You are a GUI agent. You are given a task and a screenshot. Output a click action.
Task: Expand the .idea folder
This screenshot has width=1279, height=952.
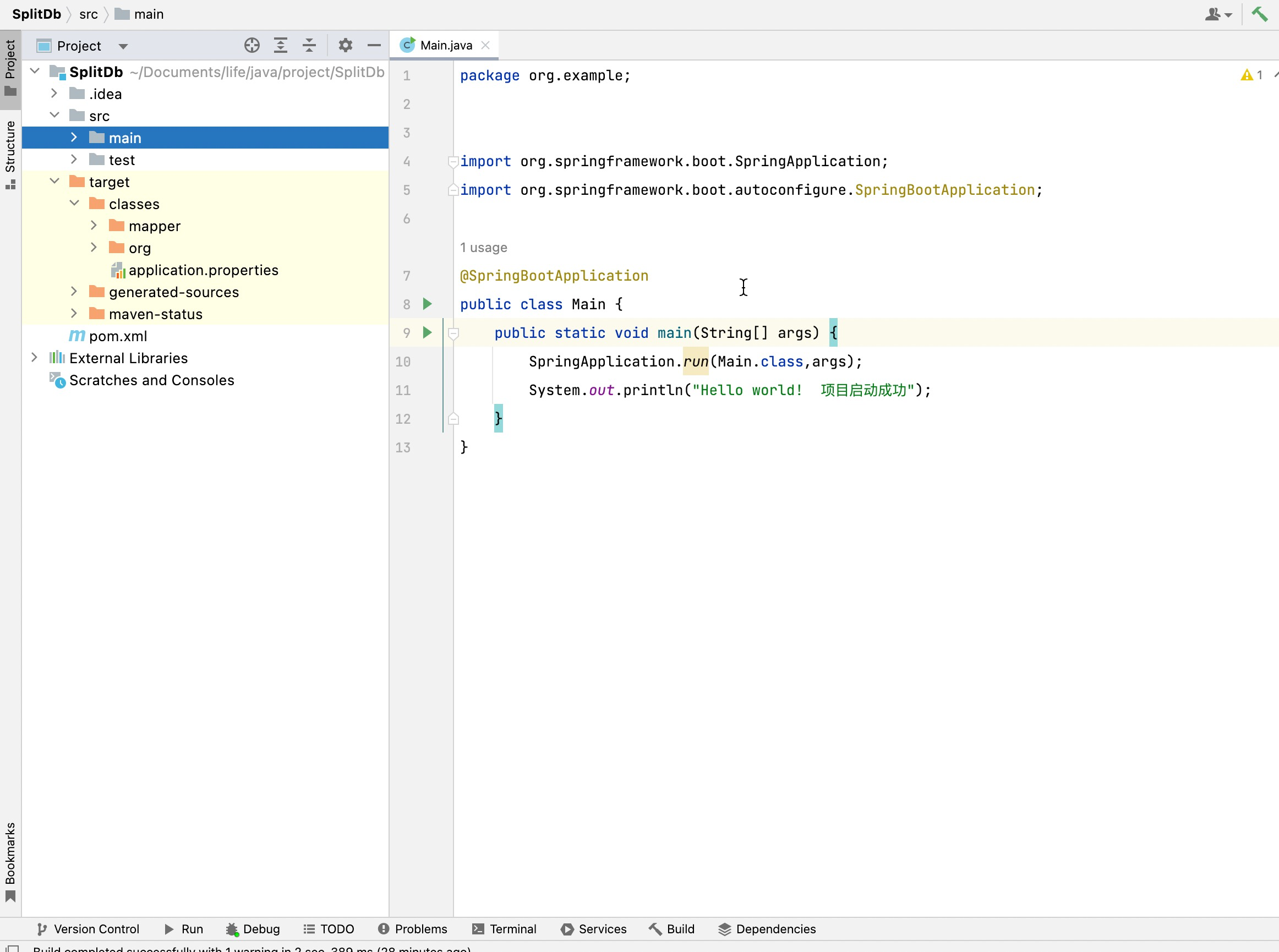54,94
